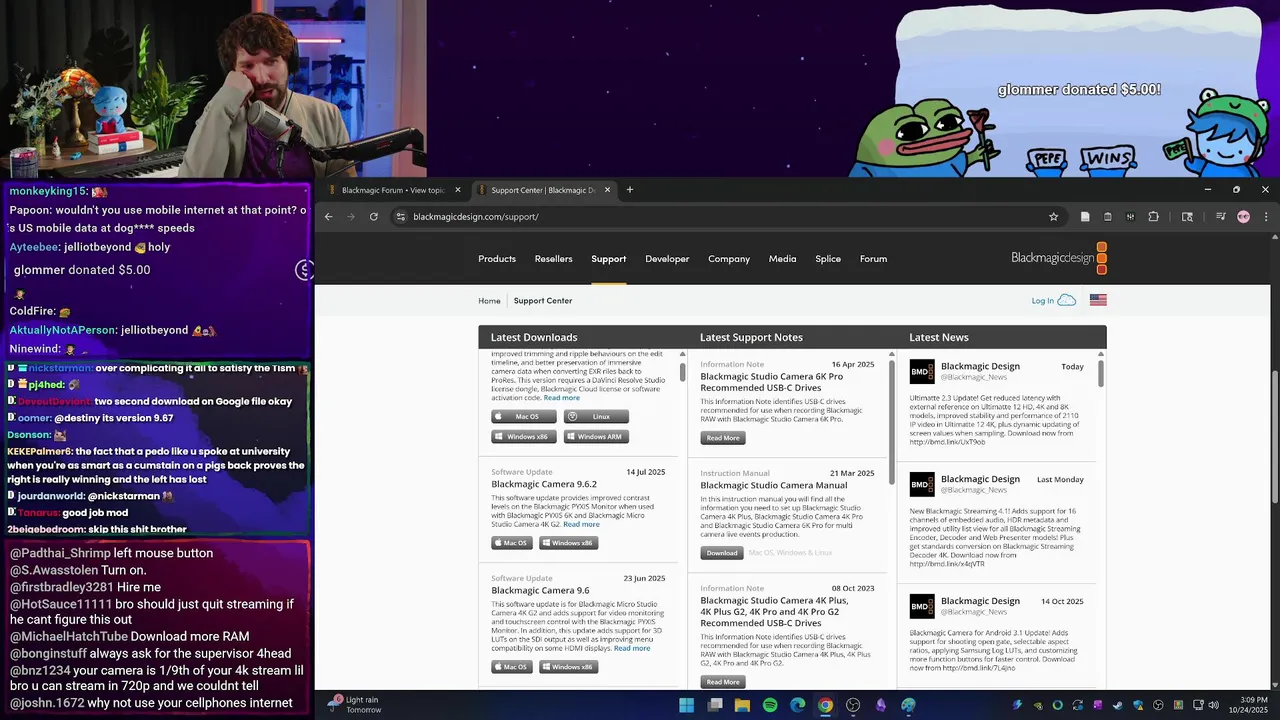This screenshot has width=1280, height=720.
Task: Open the media controls icon in Chrome toolbar
Action: click(1221, 217)
